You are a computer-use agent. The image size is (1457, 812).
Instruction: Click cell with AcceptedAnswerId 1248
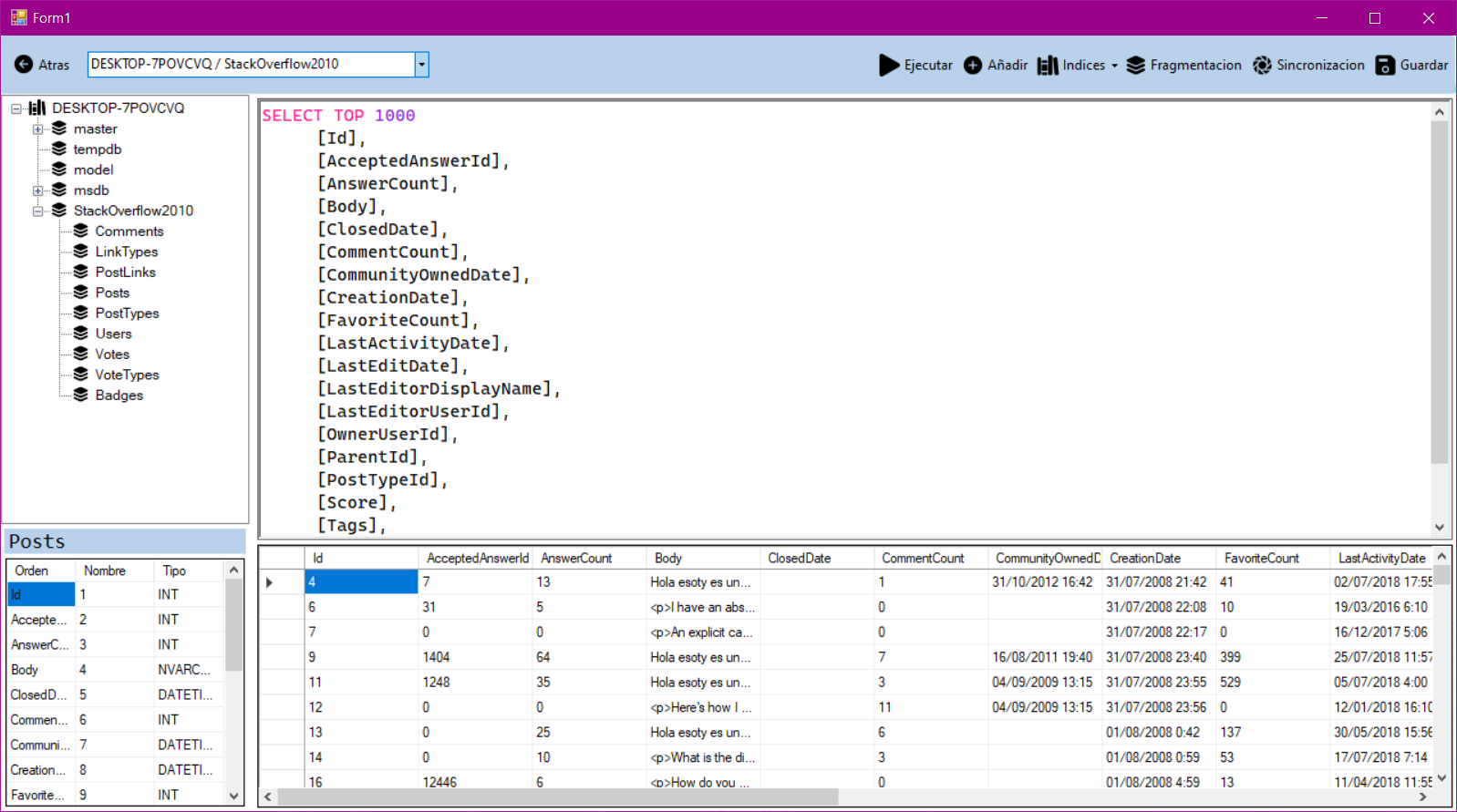[475, 682]
